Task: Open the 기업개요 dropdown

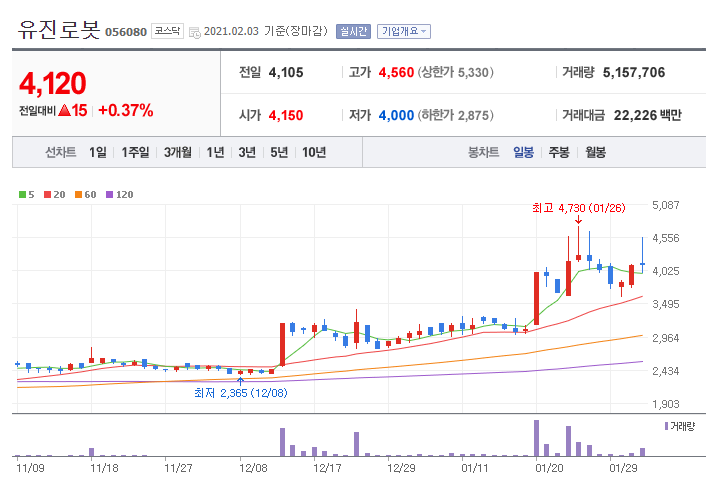Action: [404, 31]
